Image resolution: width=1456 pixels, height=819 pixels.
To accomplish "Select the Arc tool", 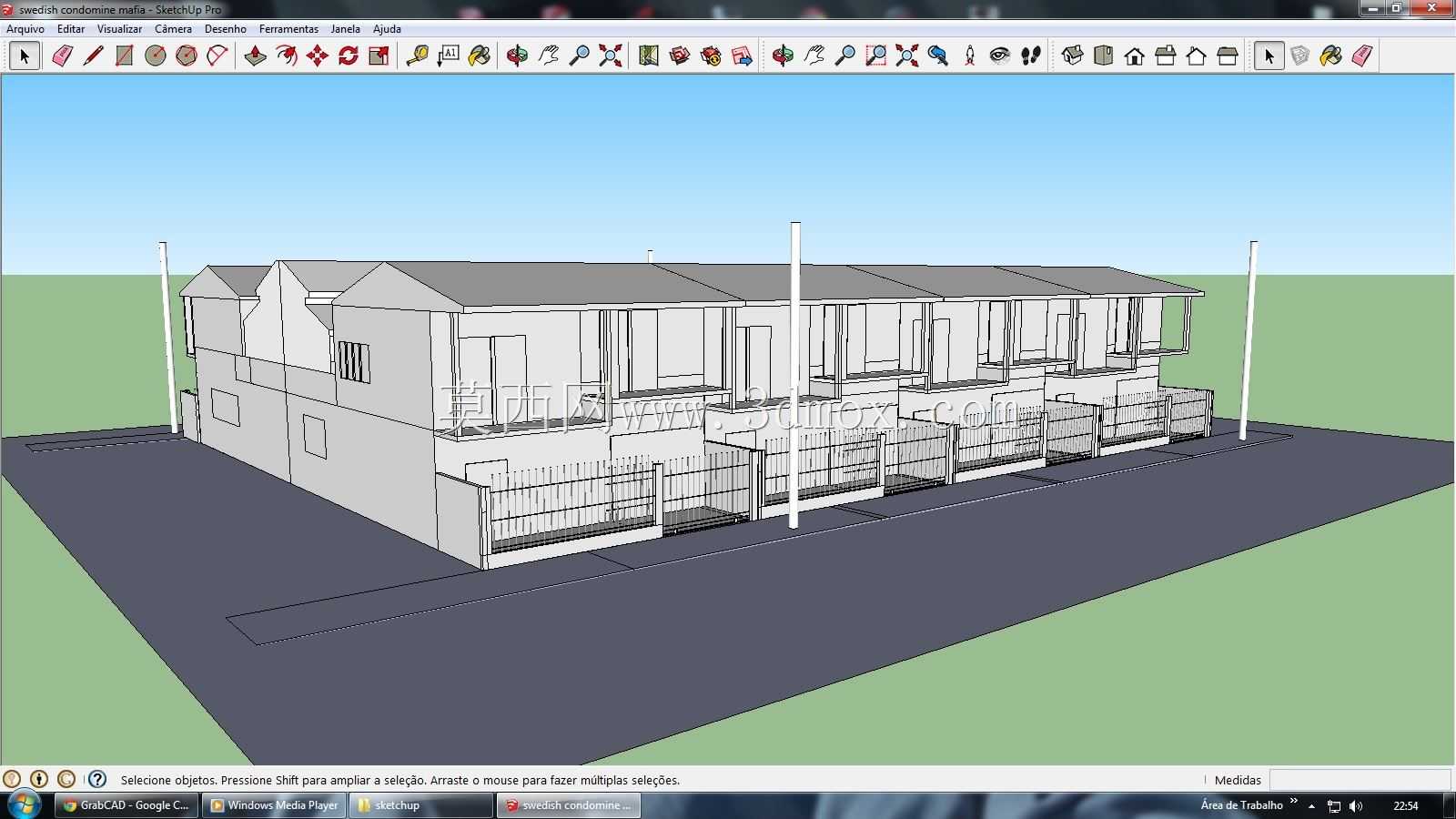I will (x=217, y=56).
